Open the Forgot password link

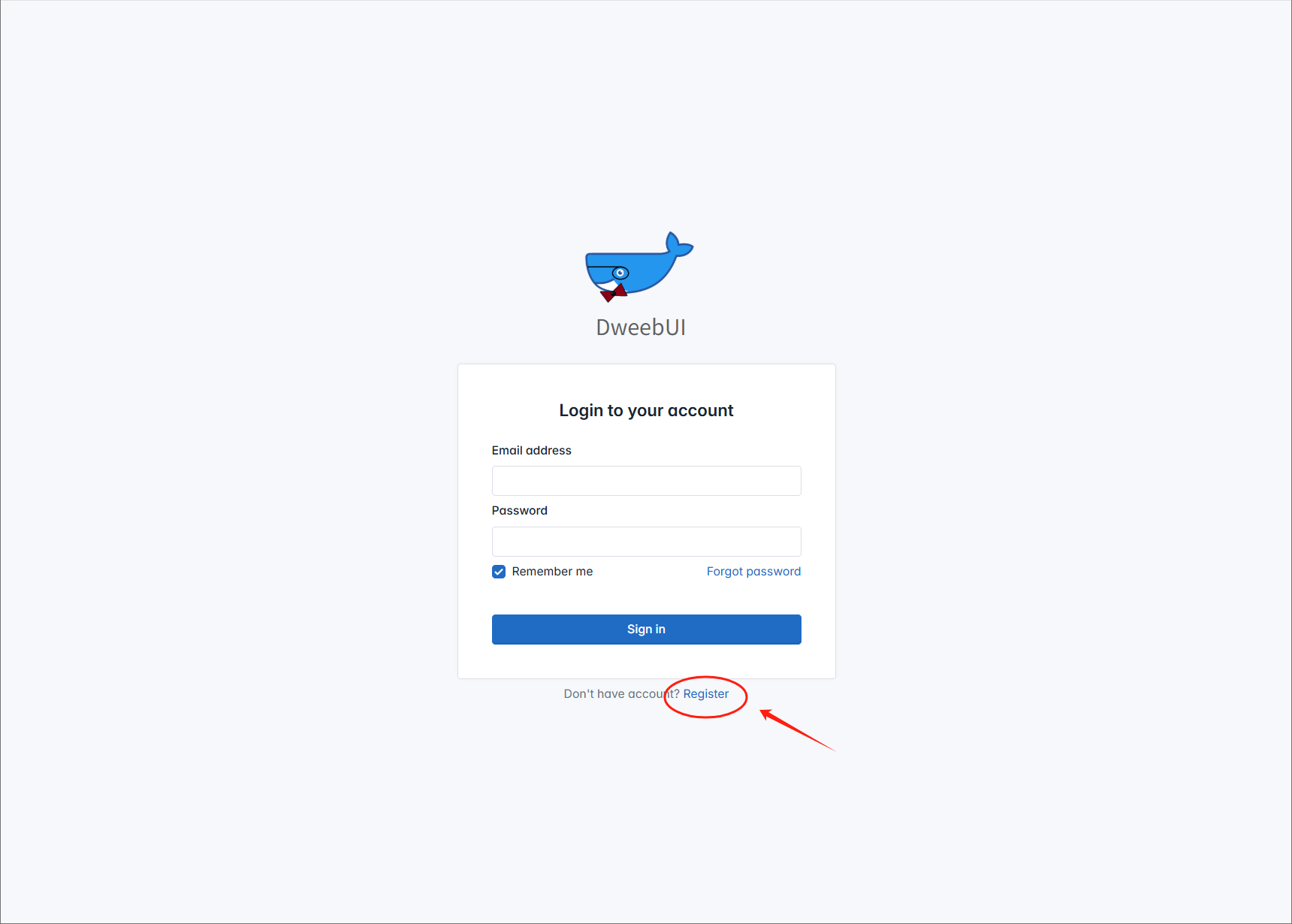pyautogui.click(x=753, y=572)
